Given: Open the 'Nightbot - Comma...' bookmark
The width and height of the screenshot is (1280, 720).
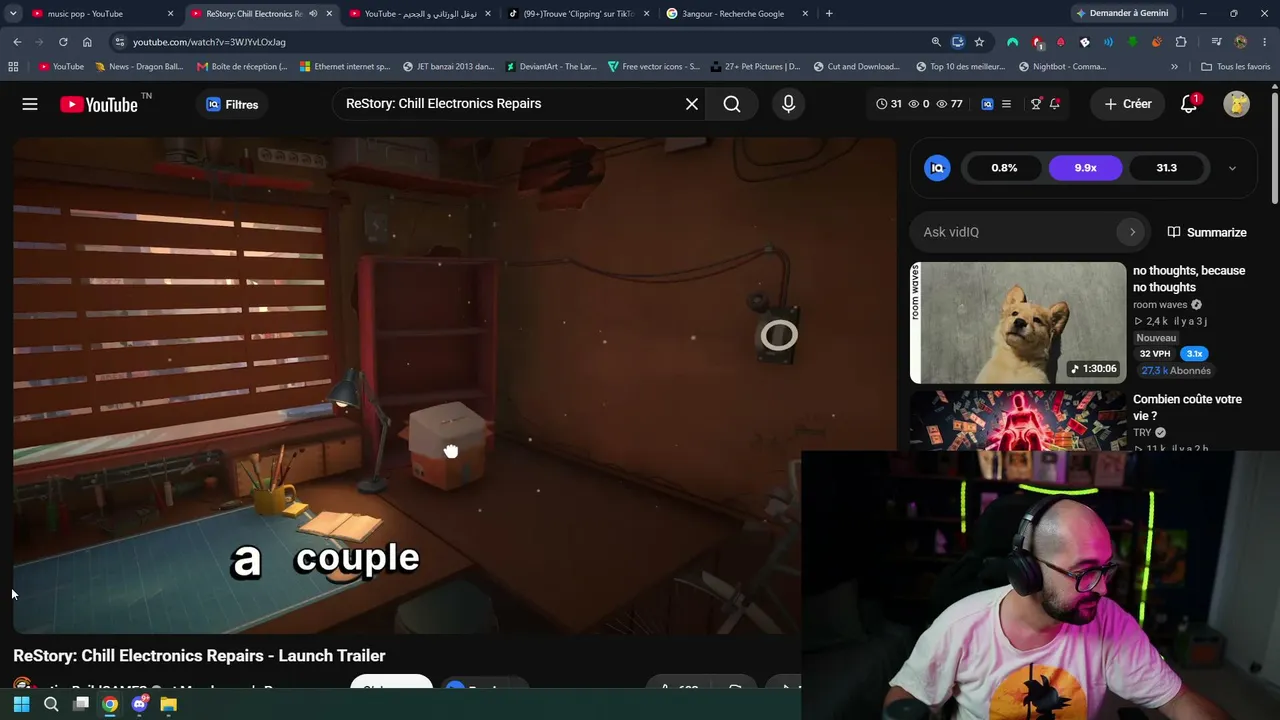Looking at the screenshot, I should click(1062, 67).
